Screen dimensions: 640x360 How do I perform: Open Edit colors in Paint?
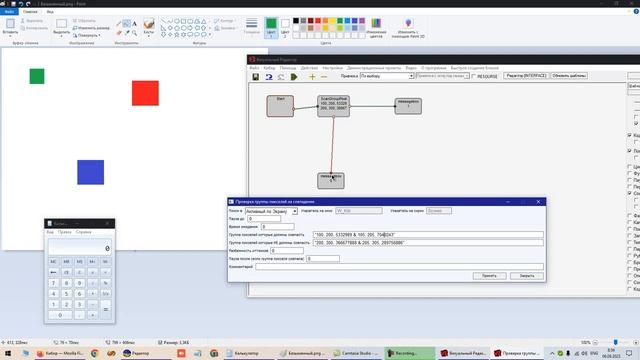376,28
